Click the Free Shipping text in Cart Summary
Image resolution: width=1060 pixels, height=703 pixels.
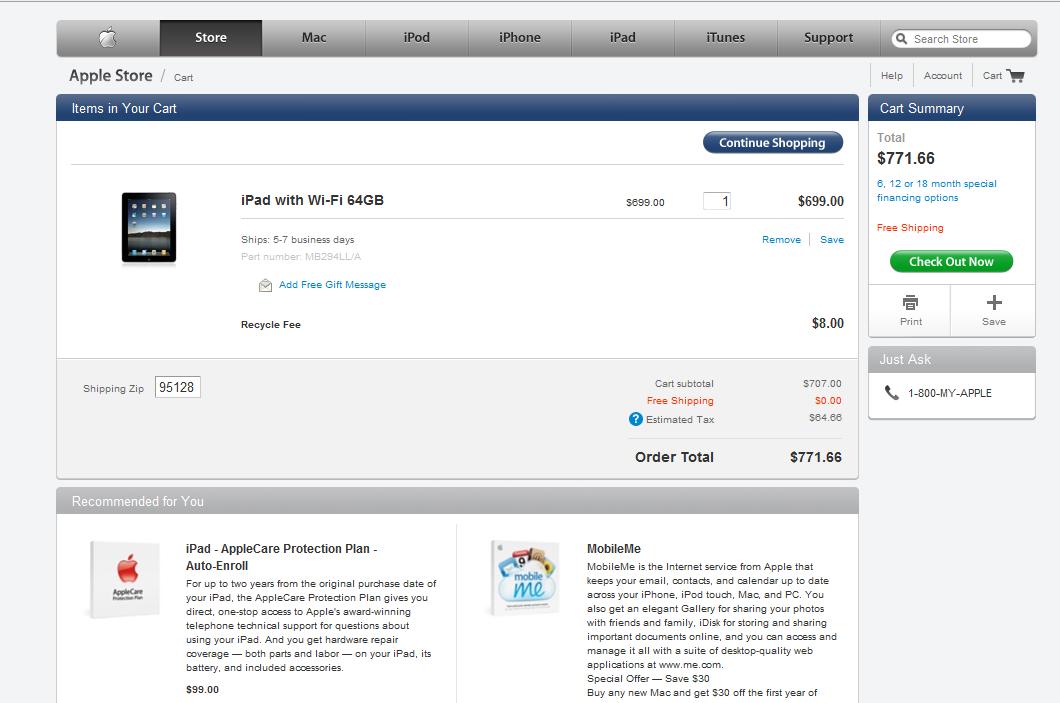pyautogui.click(x=910, y=228)
